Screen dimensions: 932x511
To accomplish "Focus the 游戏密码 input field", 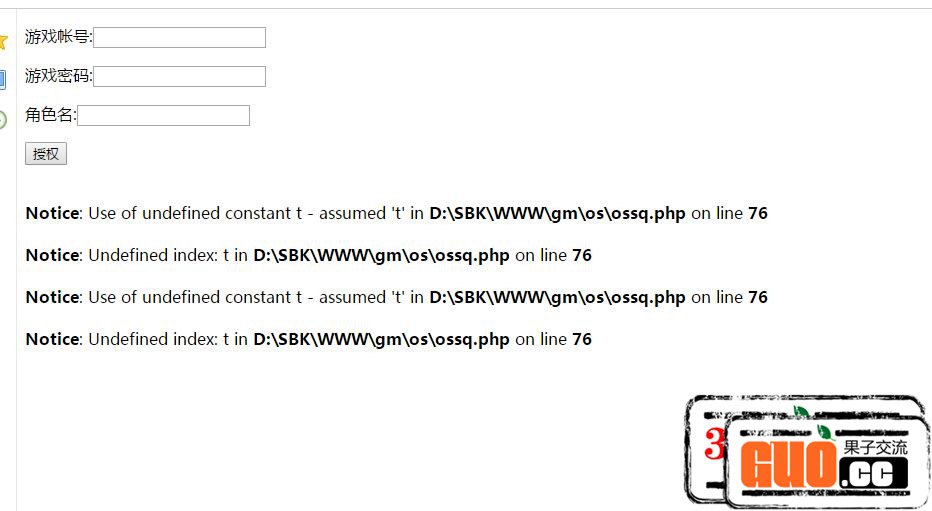I will [x=180, y=77].
